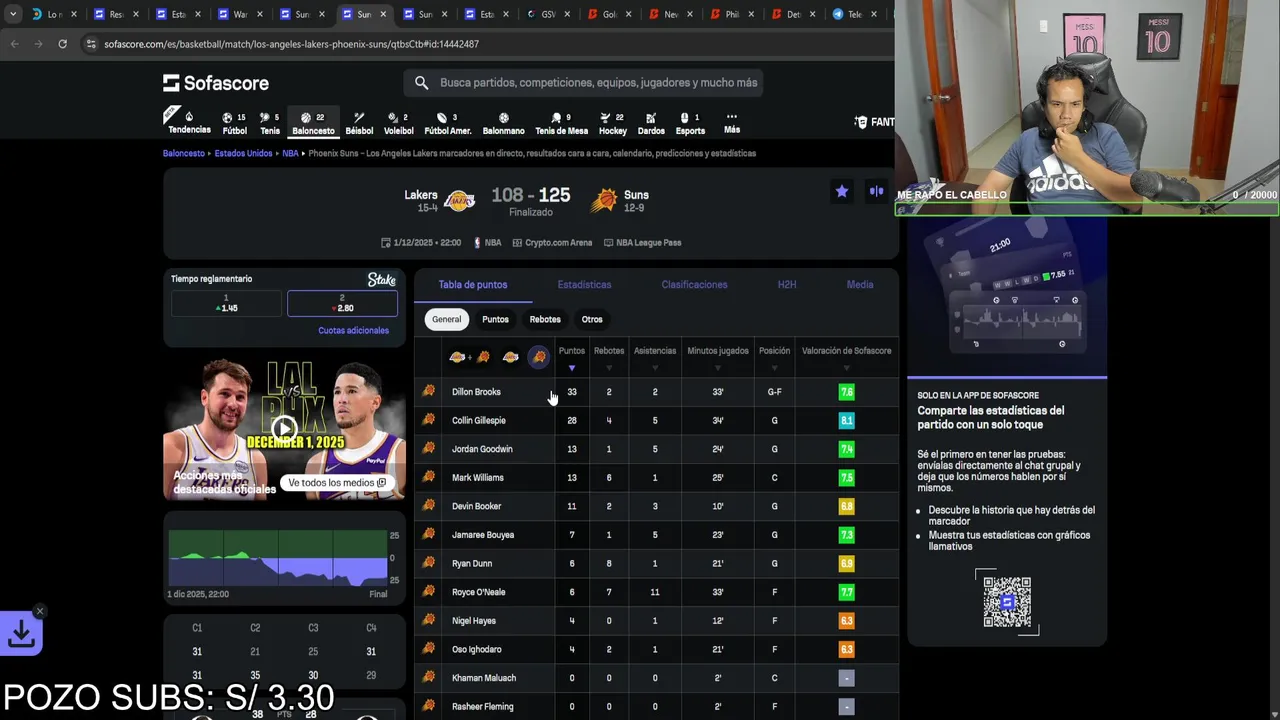Open the Tenis de Mesa section
The width and height of the screenshot is (1280, 720).
click(561, 123)
